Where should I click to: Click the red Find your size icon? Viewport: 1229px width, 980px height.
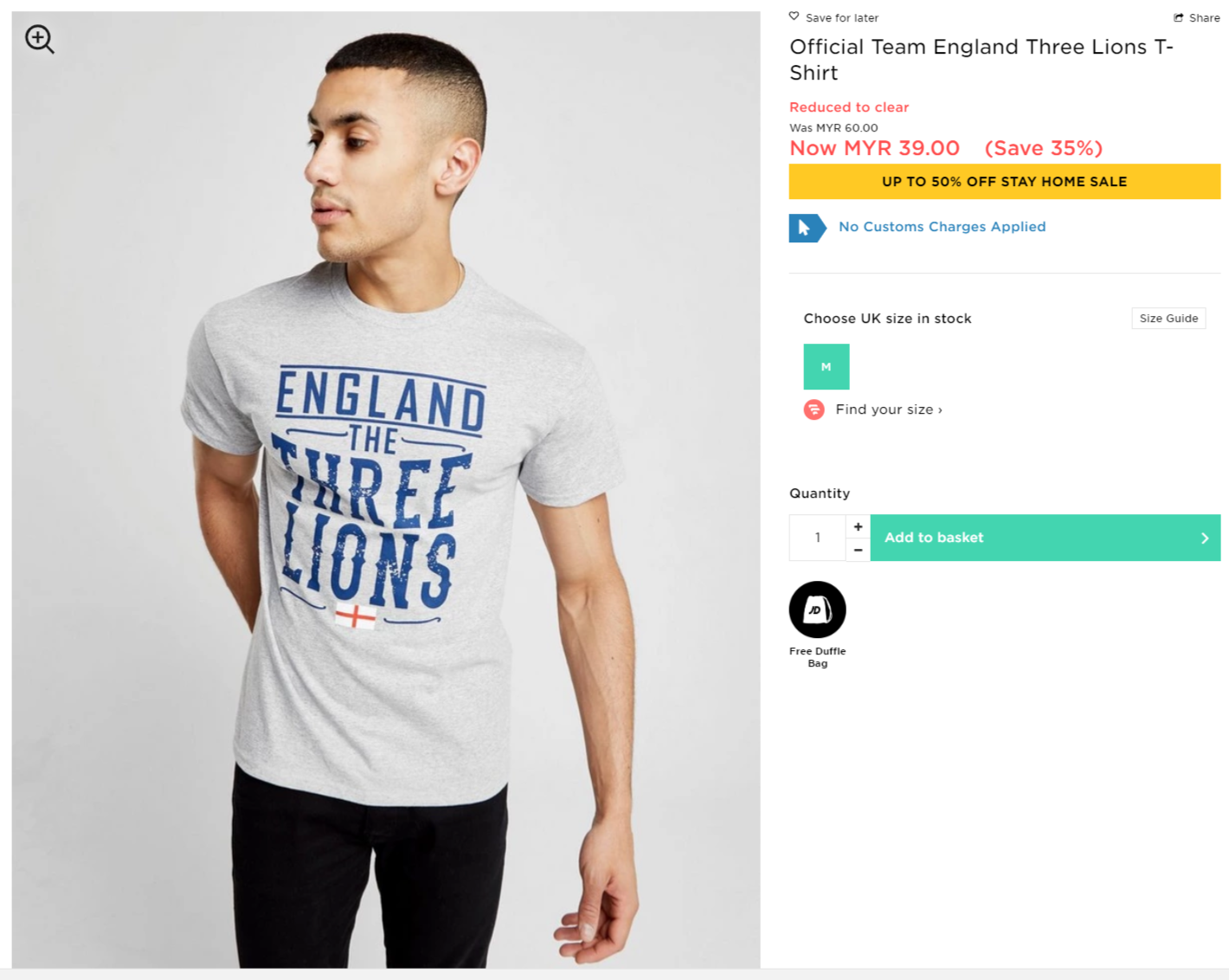tap(814, 409)
